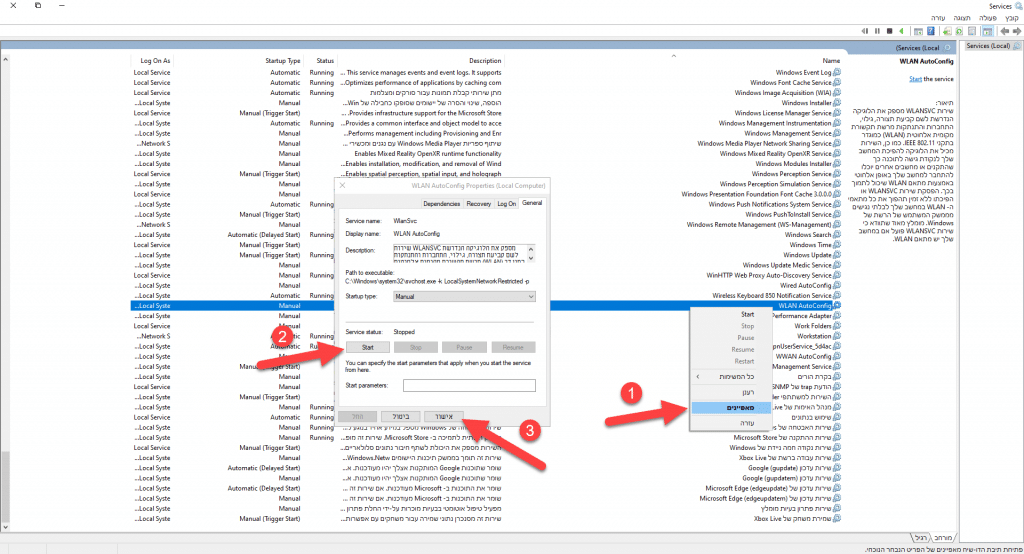Click the Description box scroll-up arrow in dialog

[531, 248]
